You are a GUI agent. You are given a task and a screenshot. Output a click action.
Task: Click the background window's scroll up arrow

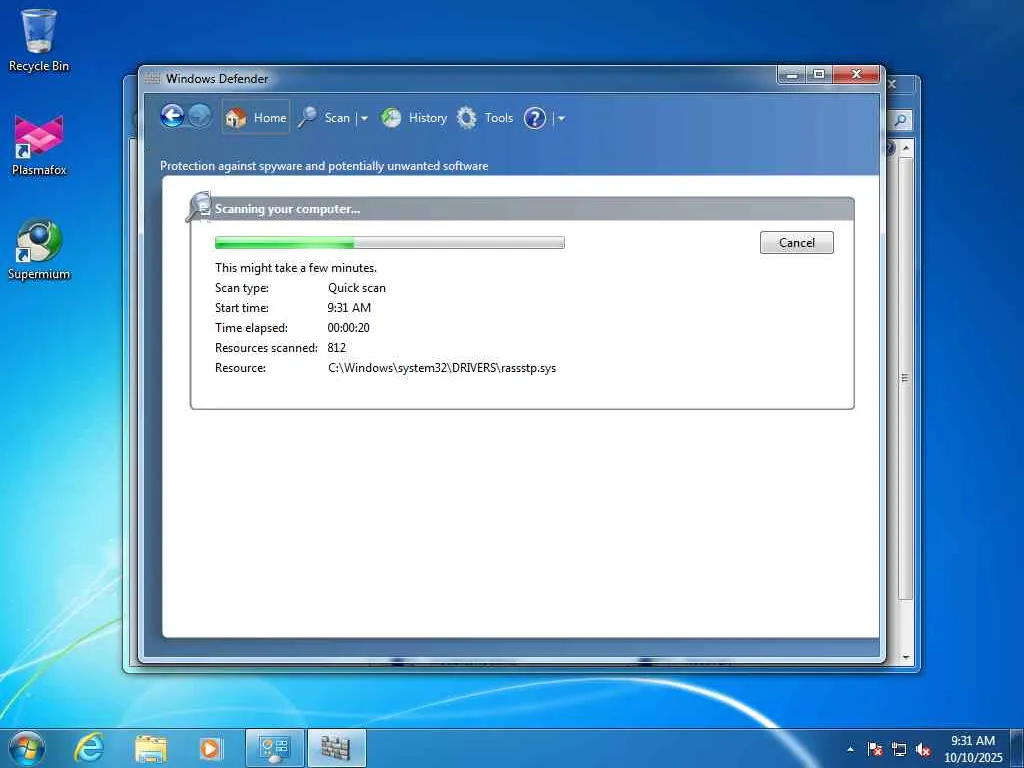(x=906, y=148)
